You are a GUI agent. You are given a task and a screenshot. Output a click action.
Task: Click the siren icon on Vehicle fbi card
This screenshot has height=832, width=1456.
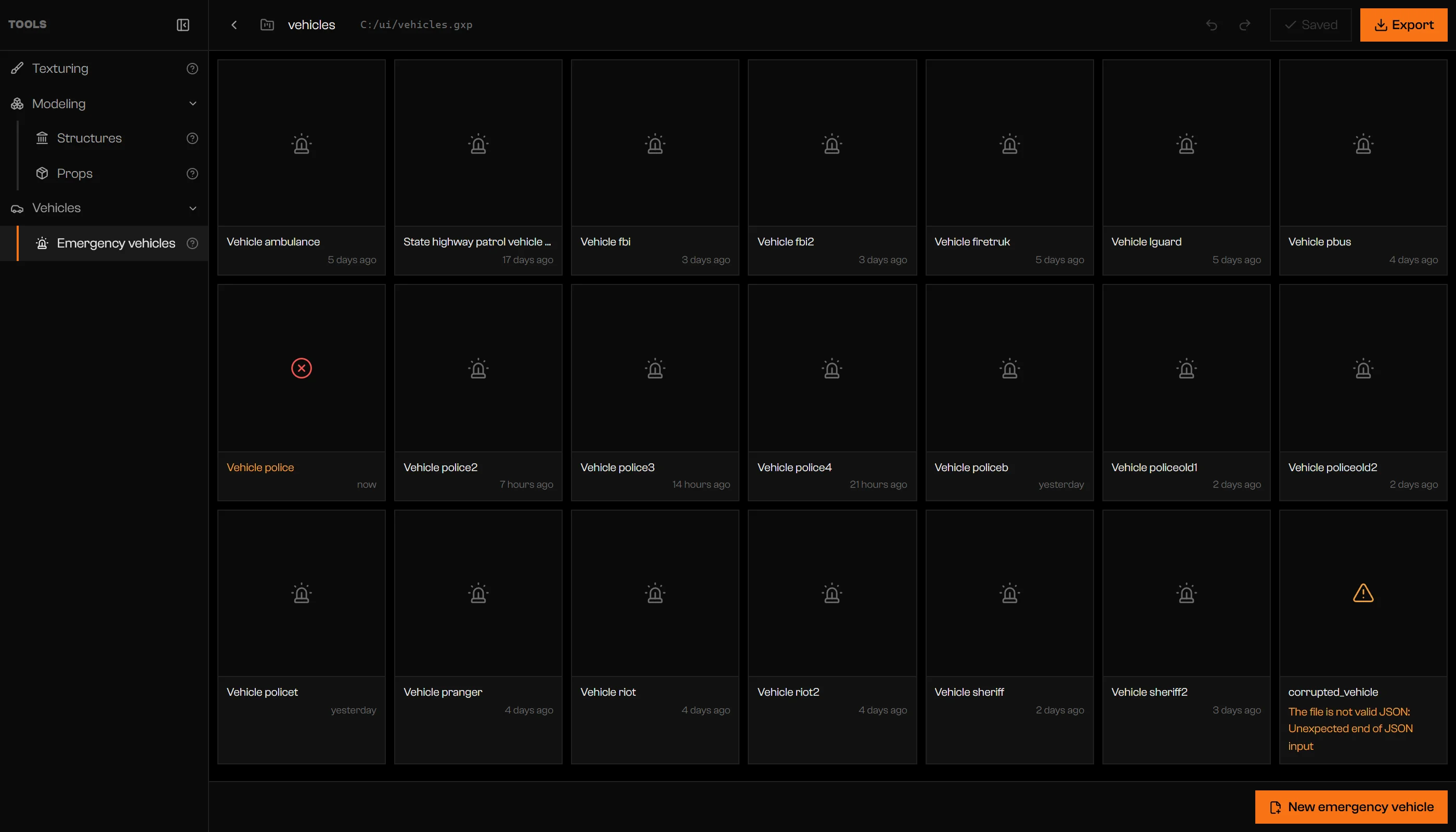(655, 144)
